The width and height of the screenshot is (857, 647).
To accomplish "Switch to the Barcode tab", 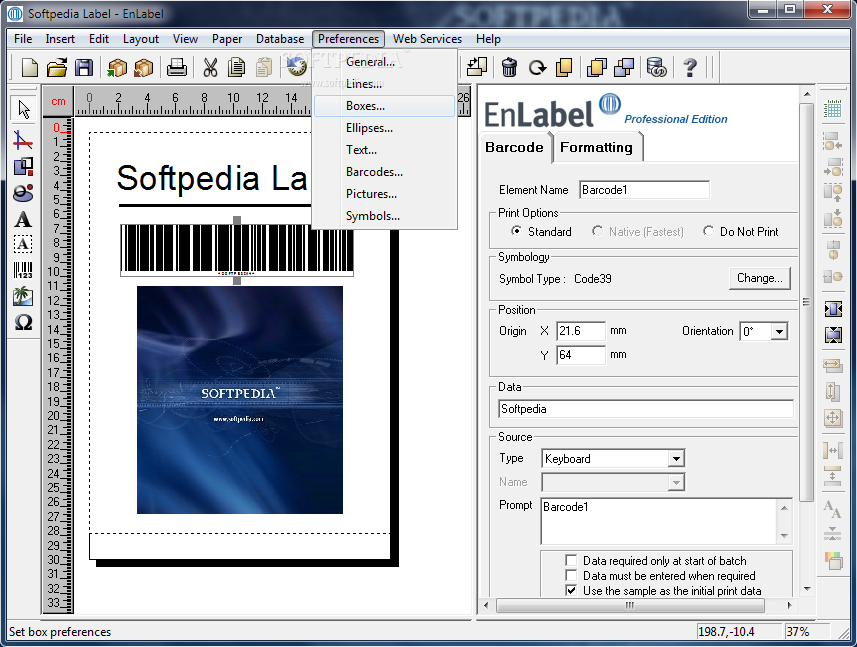I will point(514,148).
